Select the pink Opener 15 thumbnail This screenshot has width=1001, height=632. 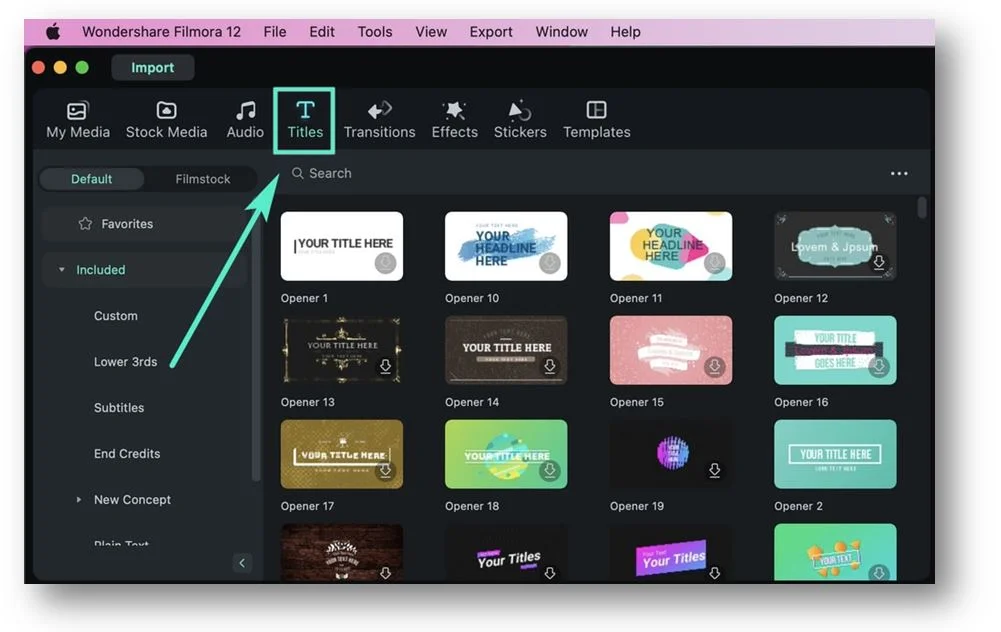coord(670,350)
